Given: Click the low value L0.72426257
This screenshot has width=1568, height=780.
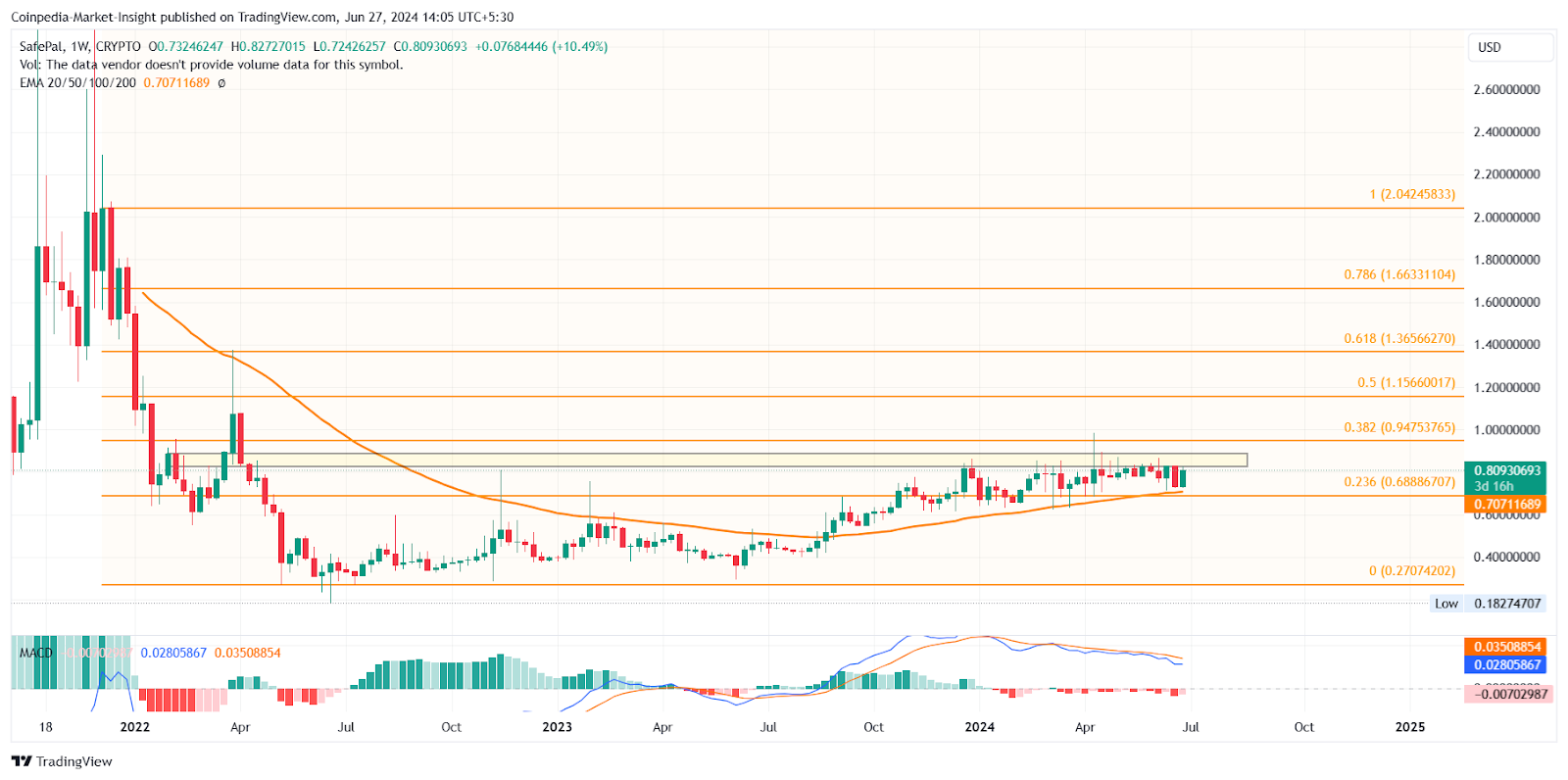Looking at the screenshot, I should point(350,46).
